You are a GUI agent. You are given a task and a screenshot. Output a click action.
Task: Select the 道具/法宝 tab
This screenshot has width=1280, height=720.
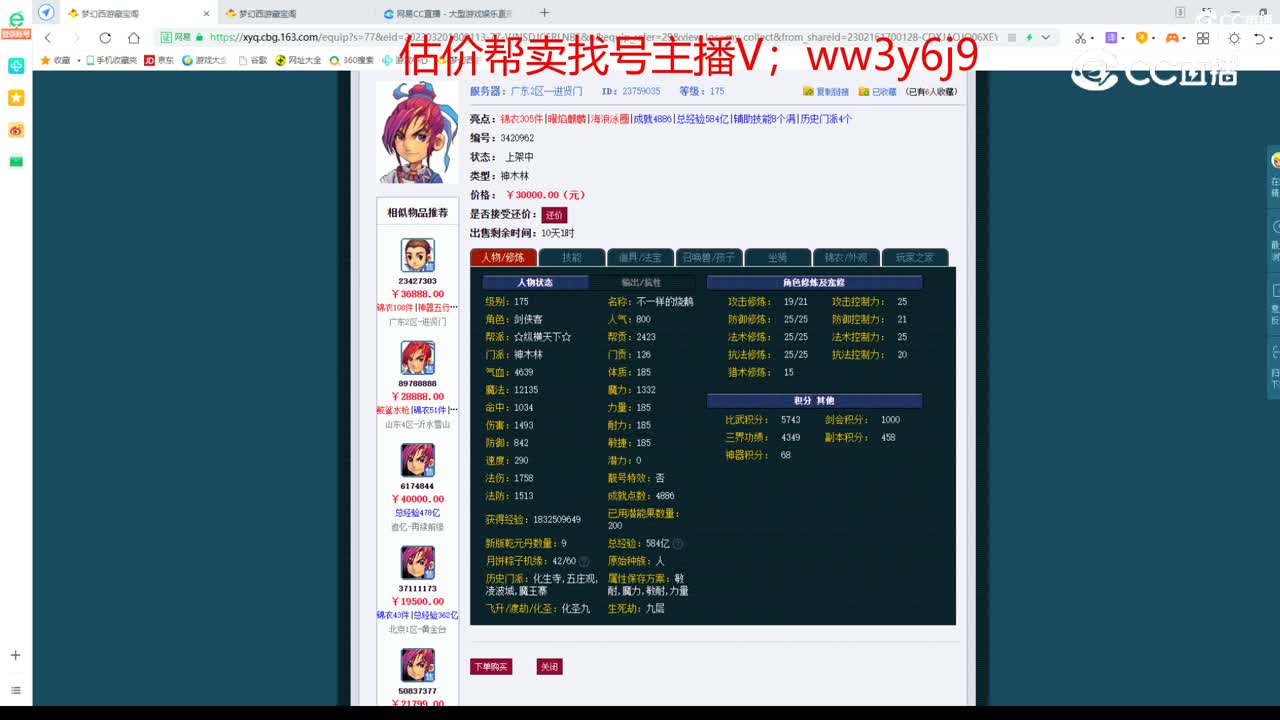tap(640, 257)
